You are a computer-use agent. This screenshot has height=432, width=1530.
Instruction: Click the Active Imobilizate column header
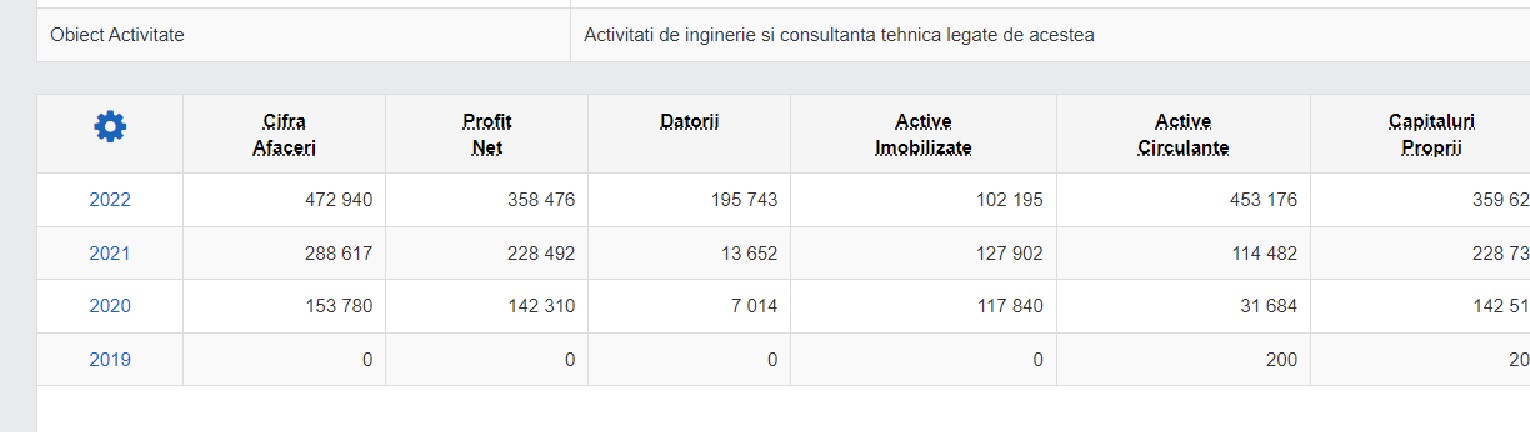(x=923, y=135)
